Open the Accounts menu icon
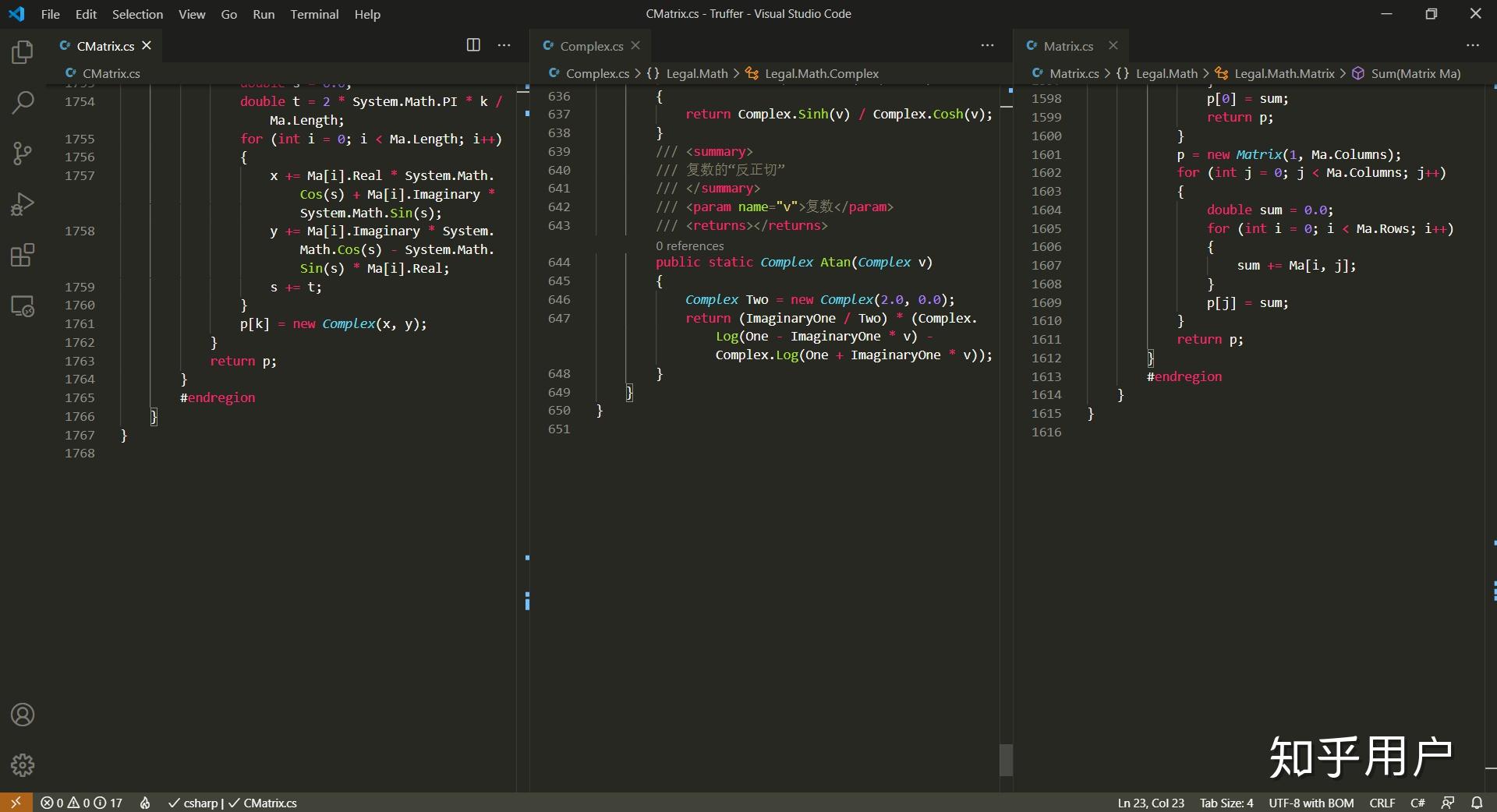1497x812 pixels. (x=23, y=715)
